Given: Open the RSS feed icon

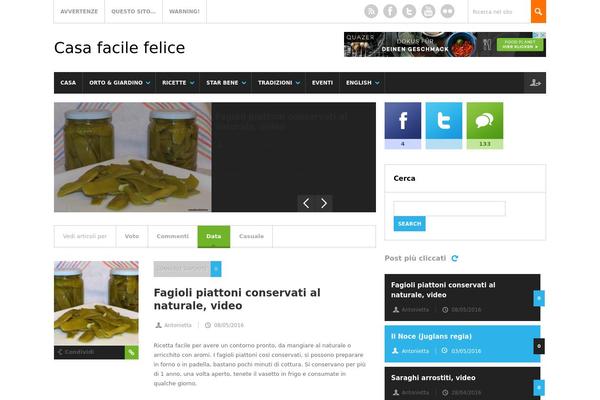Looking at the screenshot, I should [x=371, y=11].
